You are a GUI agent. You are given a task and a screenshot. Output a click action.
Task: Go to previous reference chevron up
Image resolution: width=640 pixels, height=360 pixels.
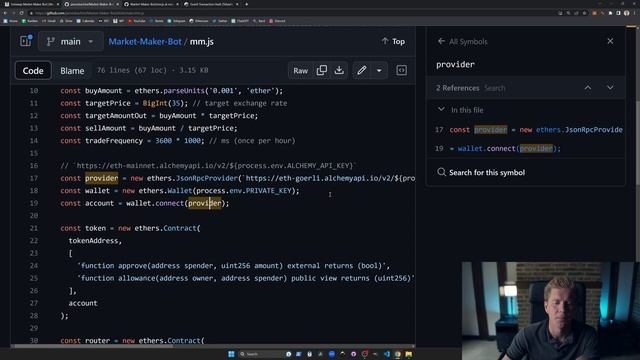(x=588, y=87)
